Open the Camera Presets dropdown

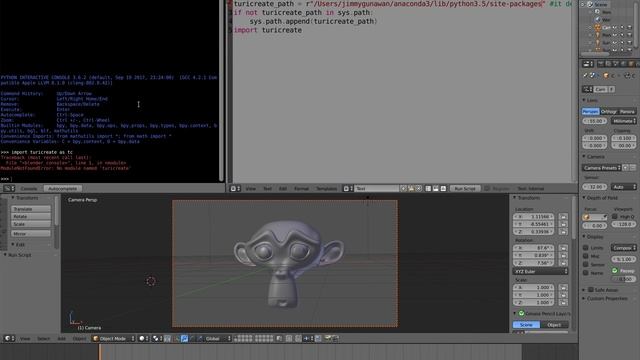602,168
